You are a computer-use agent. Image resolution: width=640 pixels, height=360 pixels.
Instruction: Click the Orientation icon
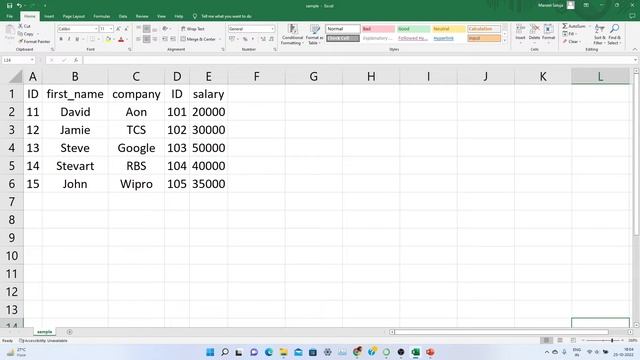[165, 29]
